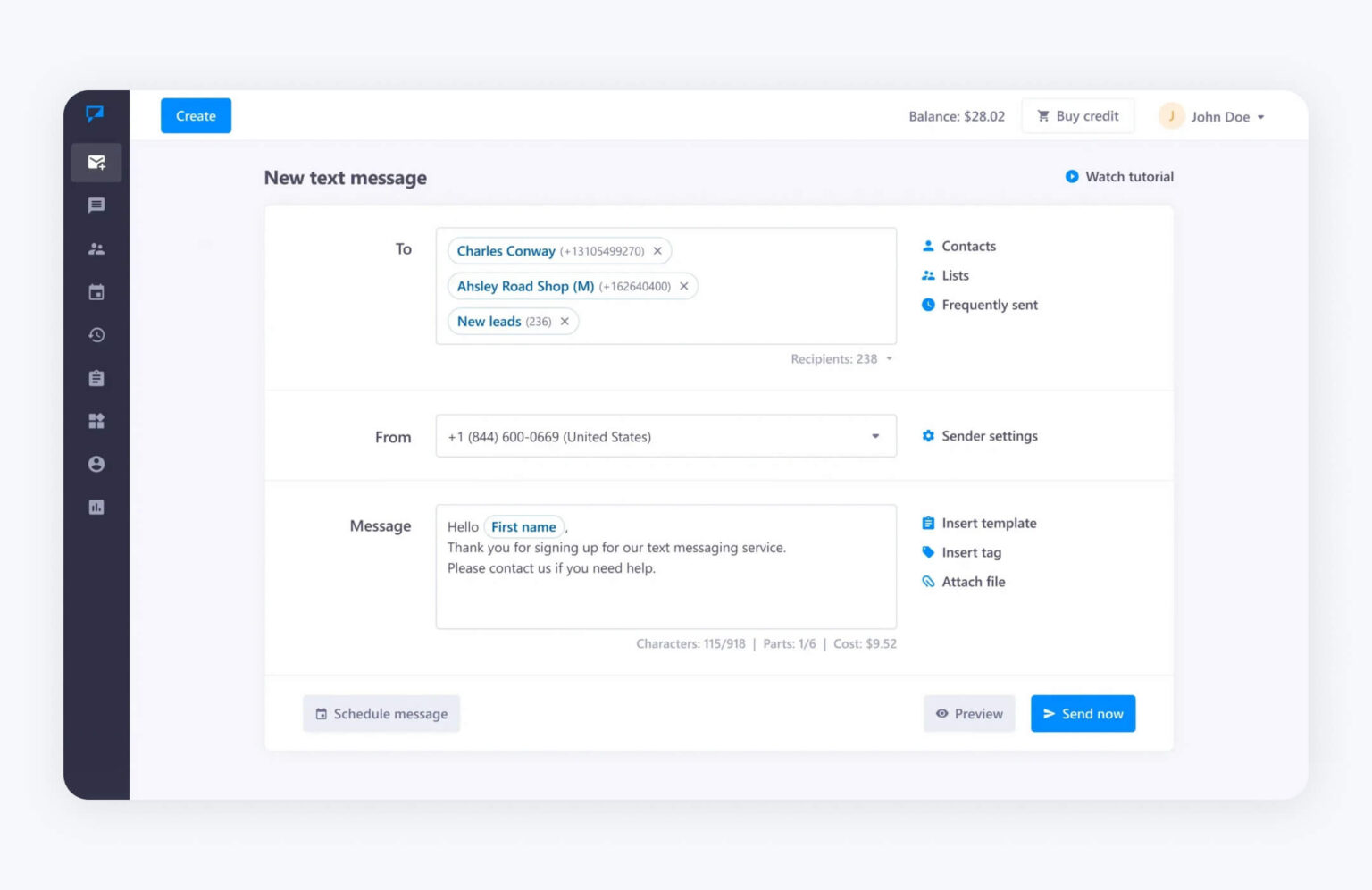Screen dimensions: 1372x890
Task: Open the Watch tutorial link
Action: (x=1119, y=177)
